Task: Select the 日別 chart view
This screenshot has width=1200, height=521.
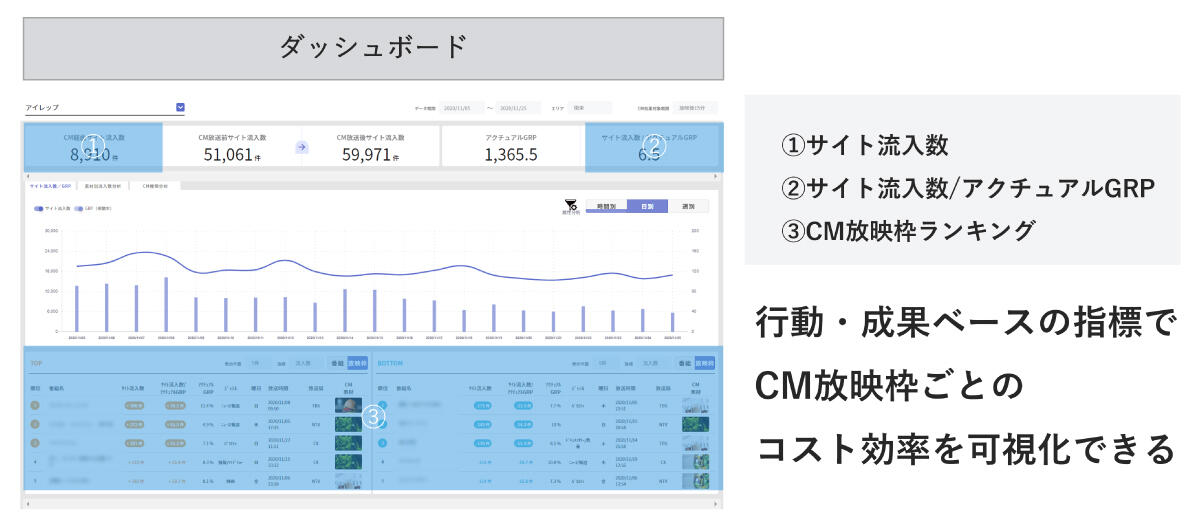Action: [647, 206]
